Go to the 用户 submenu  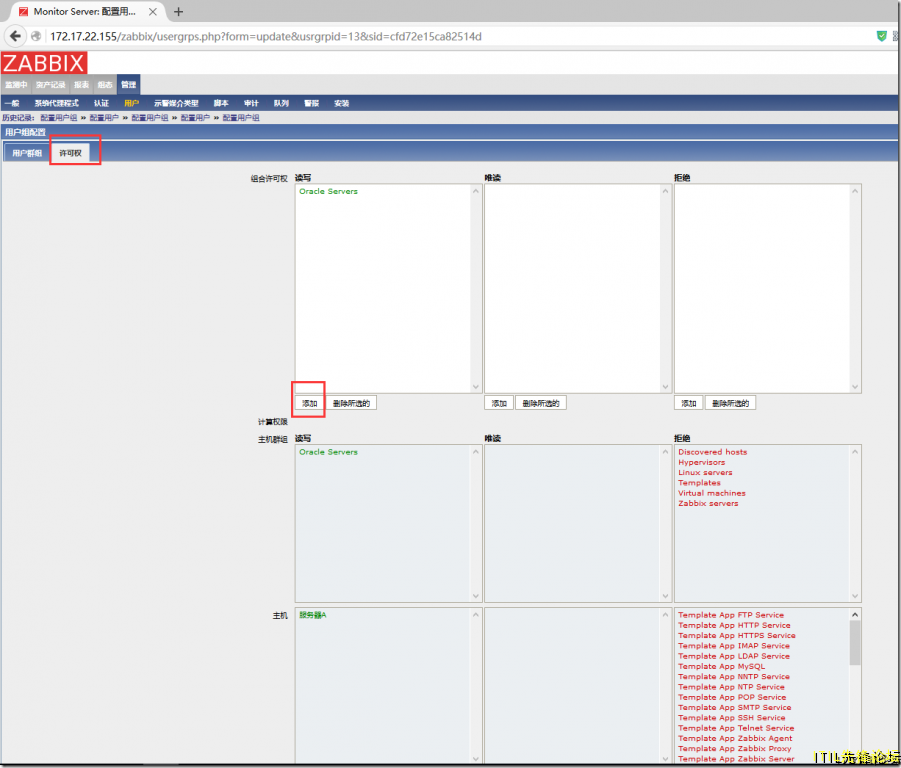click(x=131, y=103)
